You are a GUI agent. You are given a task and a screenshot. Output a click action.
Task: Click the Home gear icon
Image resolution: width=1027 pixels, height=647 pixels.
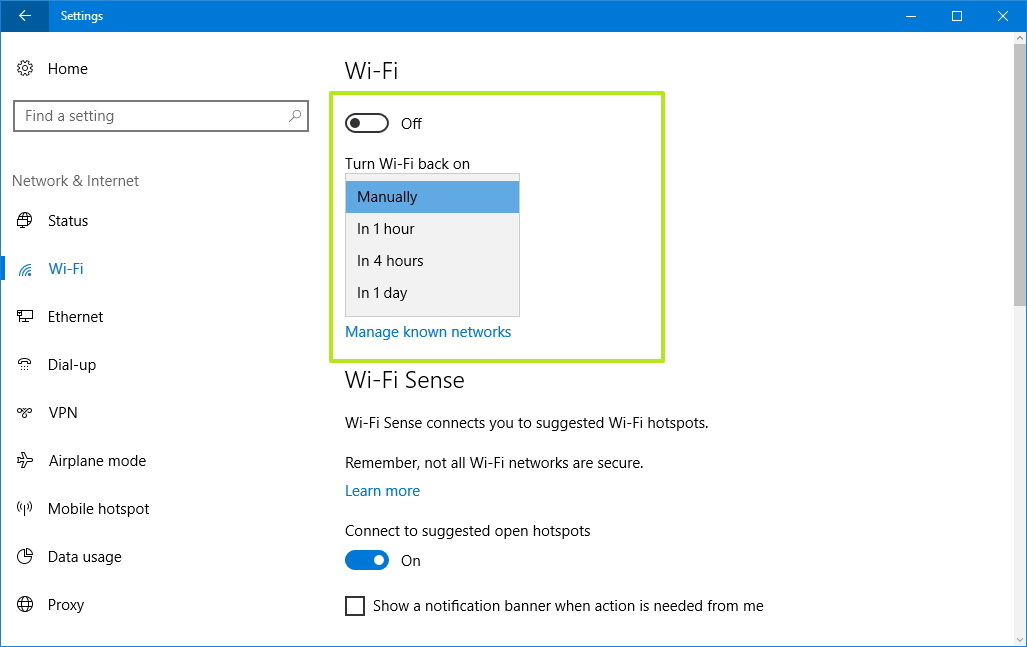point(25,68)
